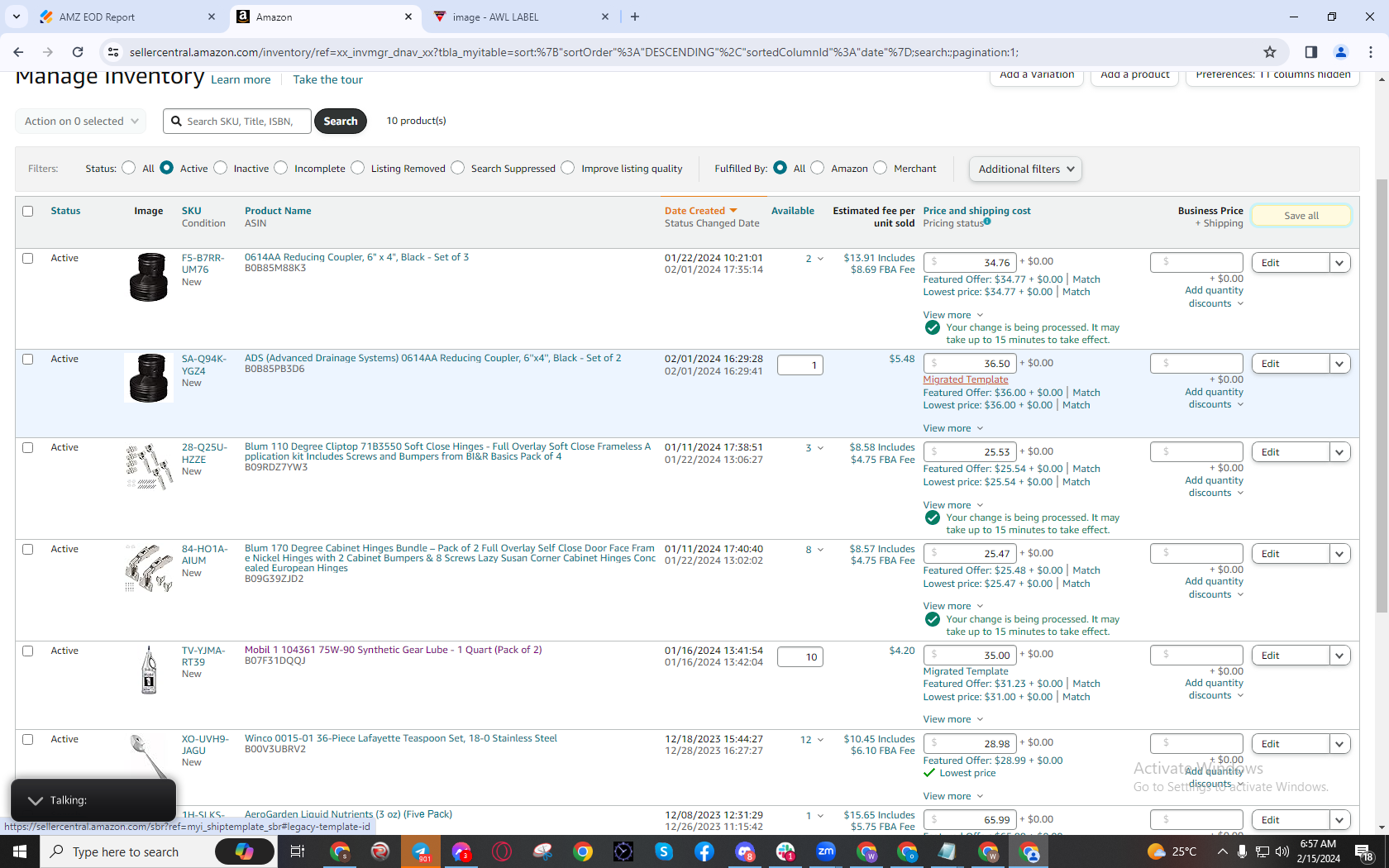Viewport: 1389px width, 868px height.
Task: Open Zoom from the taskbar
Action: coord(826,851)
